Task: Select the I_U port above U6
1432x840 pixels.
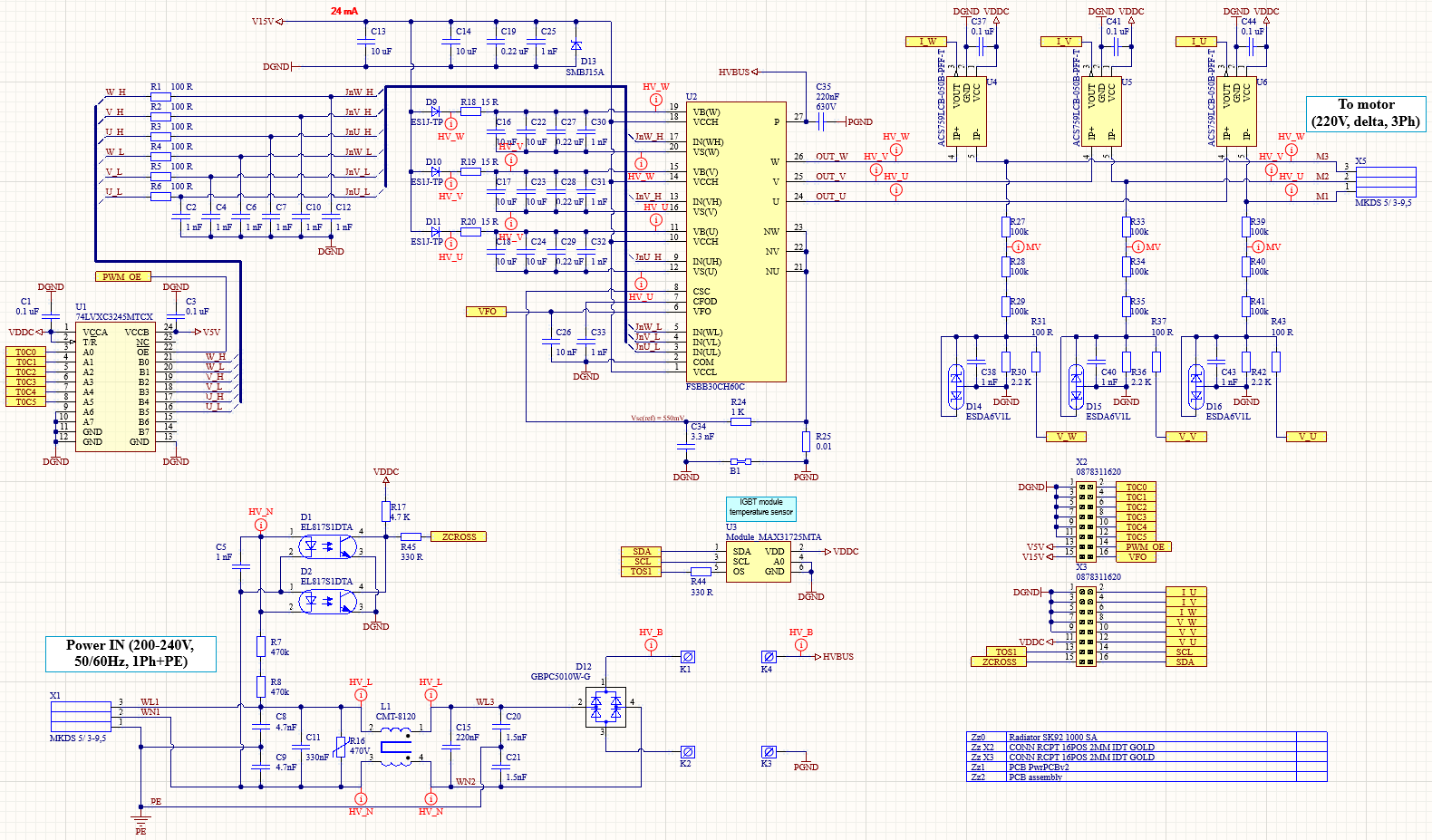Action: [1196, 42]
